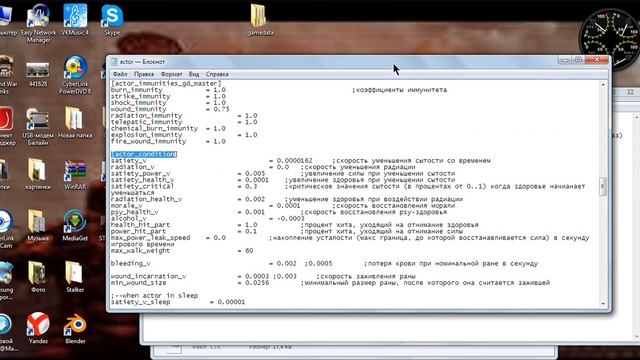The width and height of the screenshot is (640, 360).
Task: Click the Notepad scrollbar up arrow
Action: pyautogui.click(x=603, y=84)
